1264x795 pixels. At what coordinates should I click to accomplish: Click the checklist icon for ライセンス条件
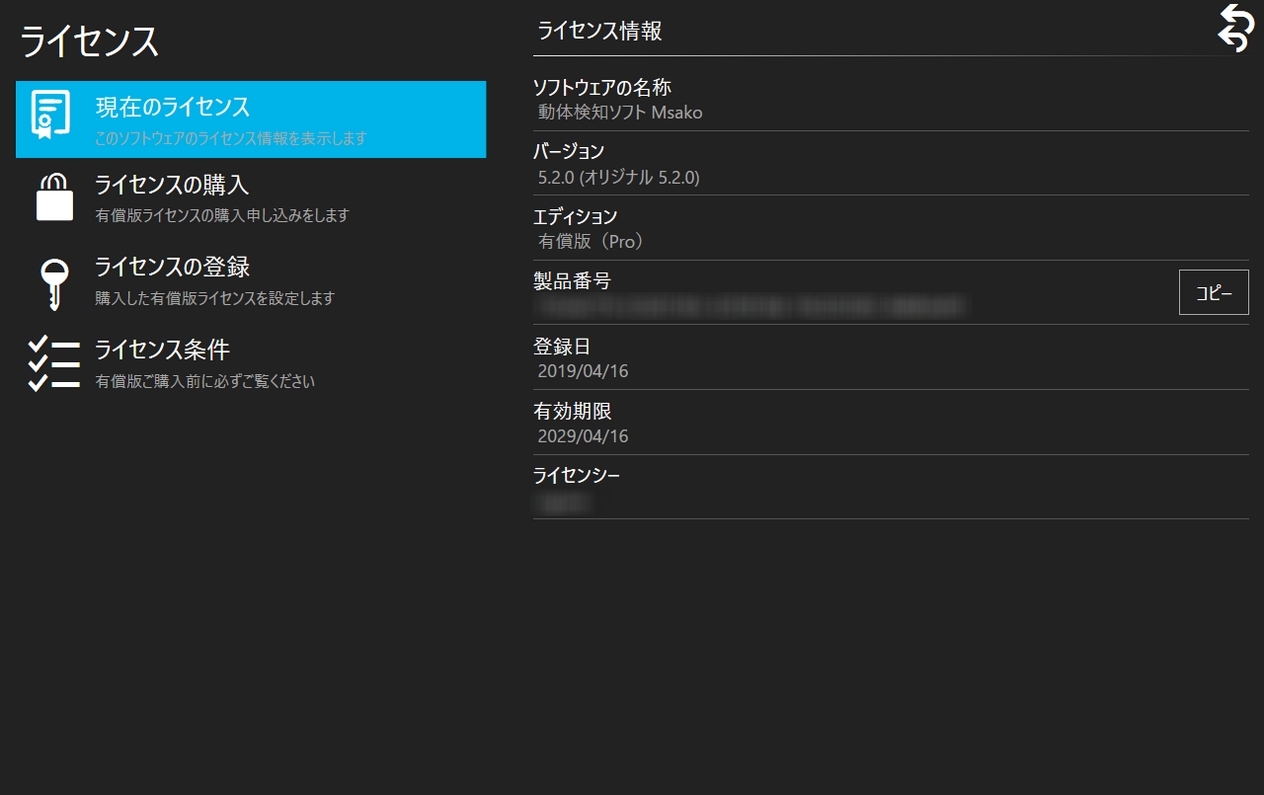tap(54, 363)
